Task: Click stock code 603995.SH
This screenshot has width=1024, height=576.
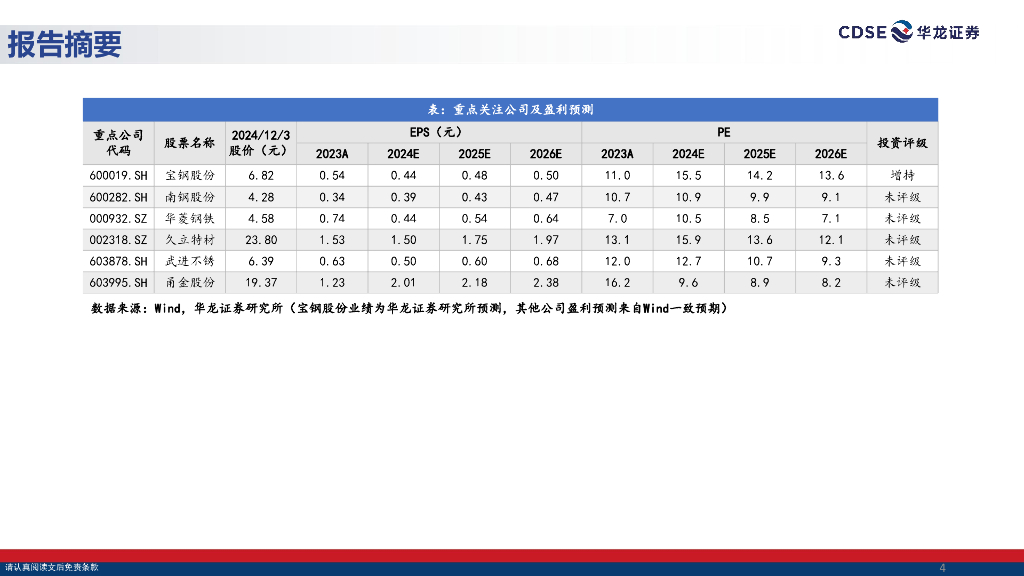Action: [118, 283]
